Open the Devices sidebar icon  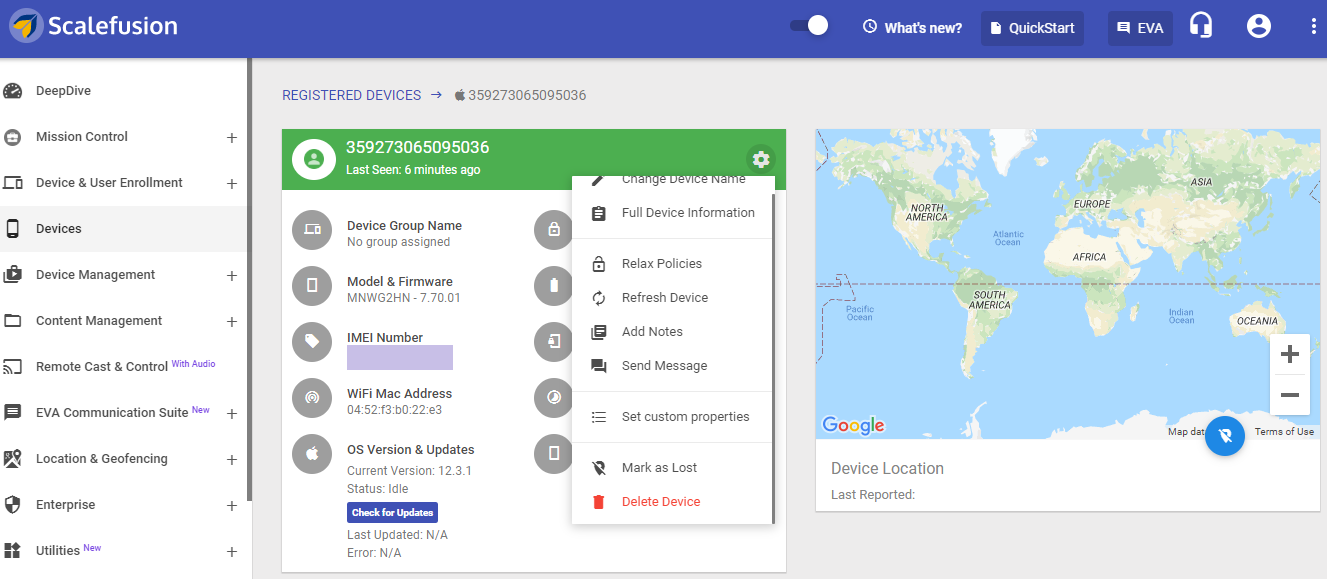click(x=13, y=229)
